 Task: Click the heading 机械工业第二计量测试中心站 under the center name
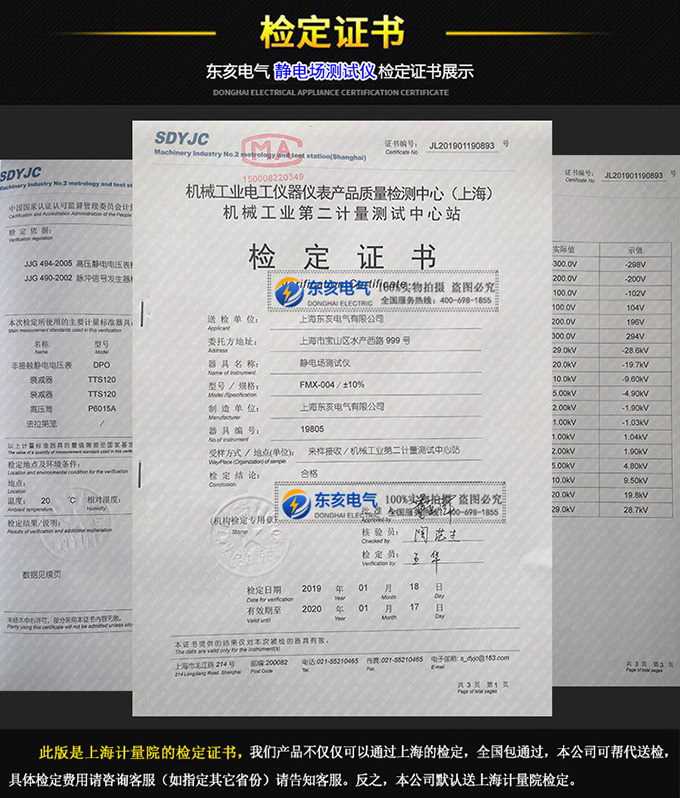pyautogui.click(x=342, y=213)
